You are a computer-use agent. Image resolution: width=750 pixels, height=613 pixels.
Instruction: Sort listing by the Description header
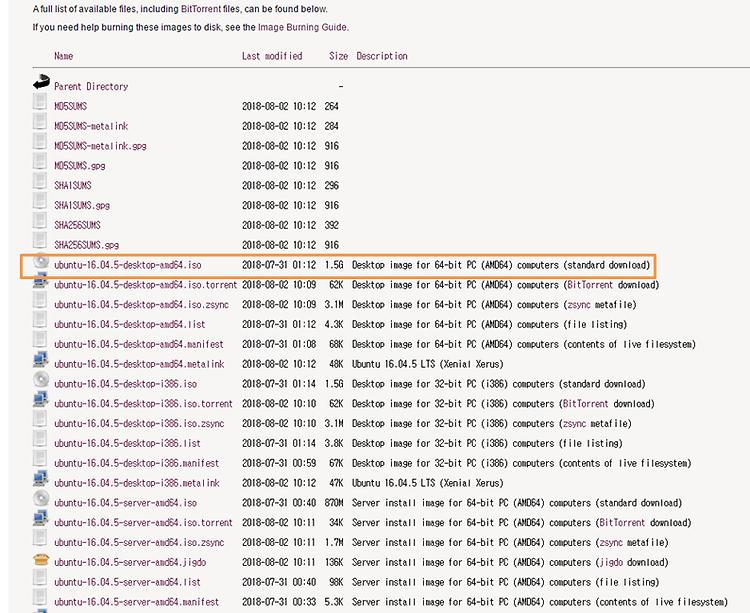pos(382,56)
